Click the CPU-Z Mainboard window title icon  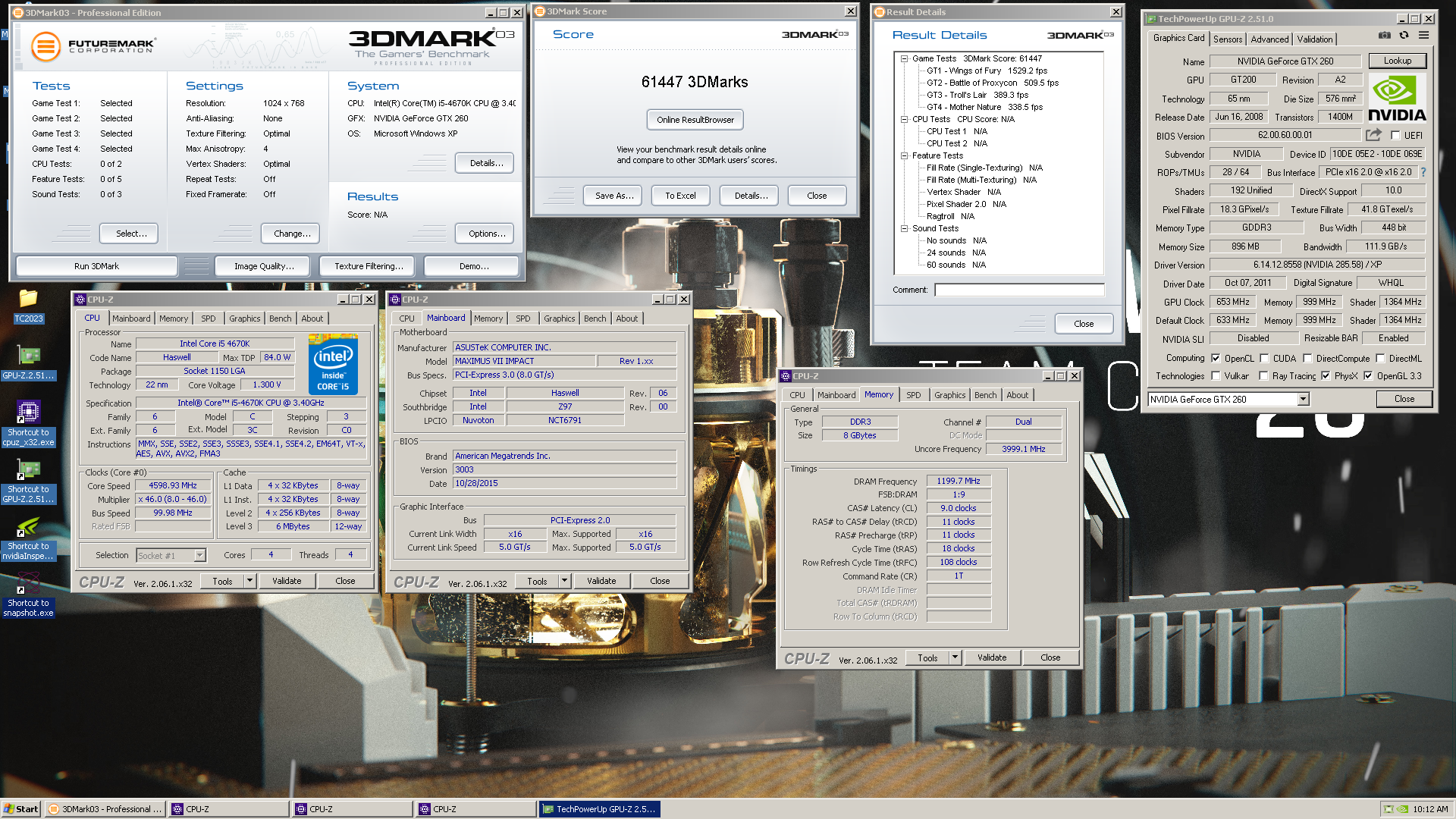coord(395,300)
